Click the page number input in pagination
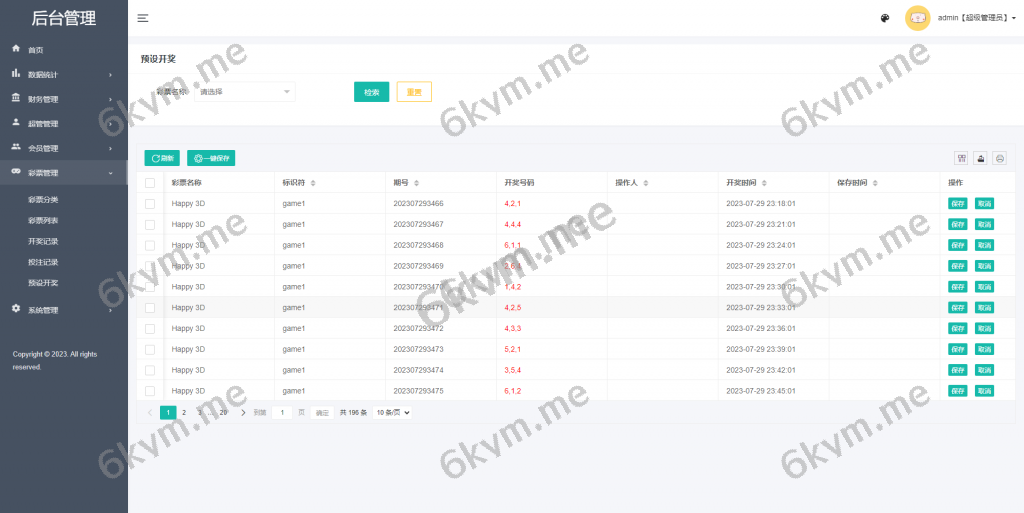This screenshot has width=1024, height=513. (x=282, y=412)
